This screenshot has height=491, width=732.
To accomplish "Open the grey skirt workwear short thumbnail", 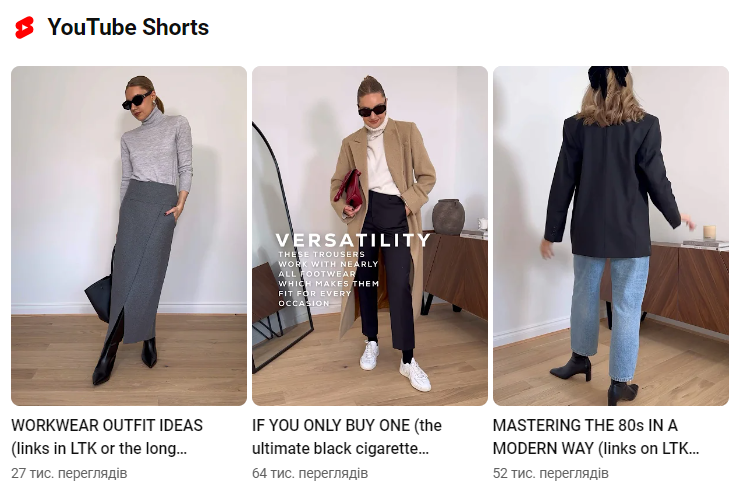I will coord(129,236).
